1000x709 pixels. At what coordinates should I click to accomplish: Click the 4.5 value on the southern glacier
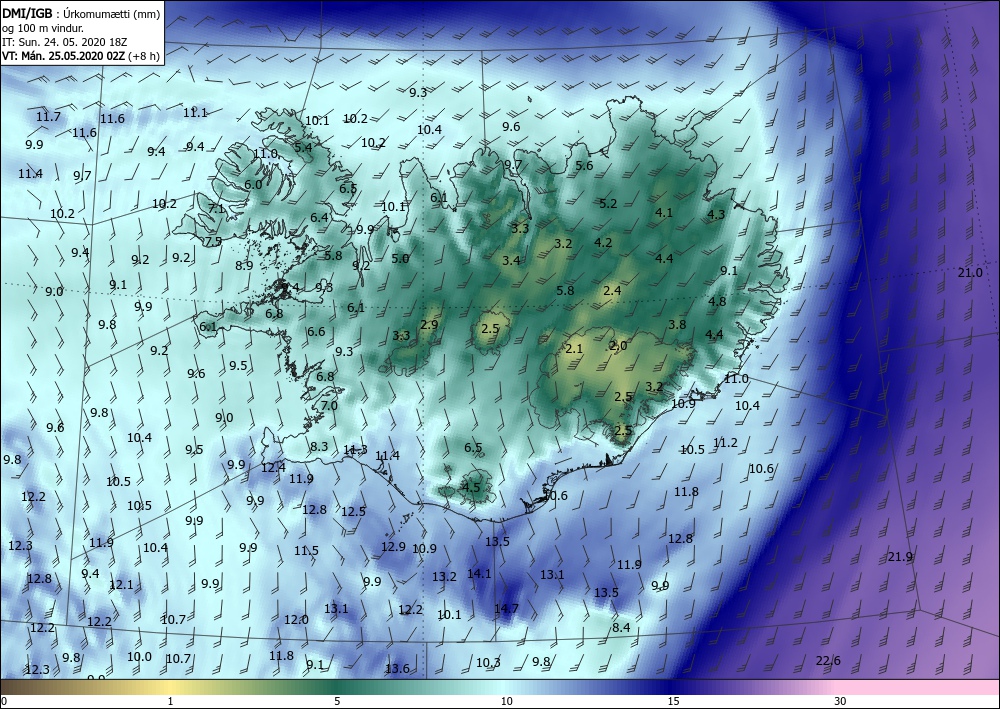(x=471, y=487)
